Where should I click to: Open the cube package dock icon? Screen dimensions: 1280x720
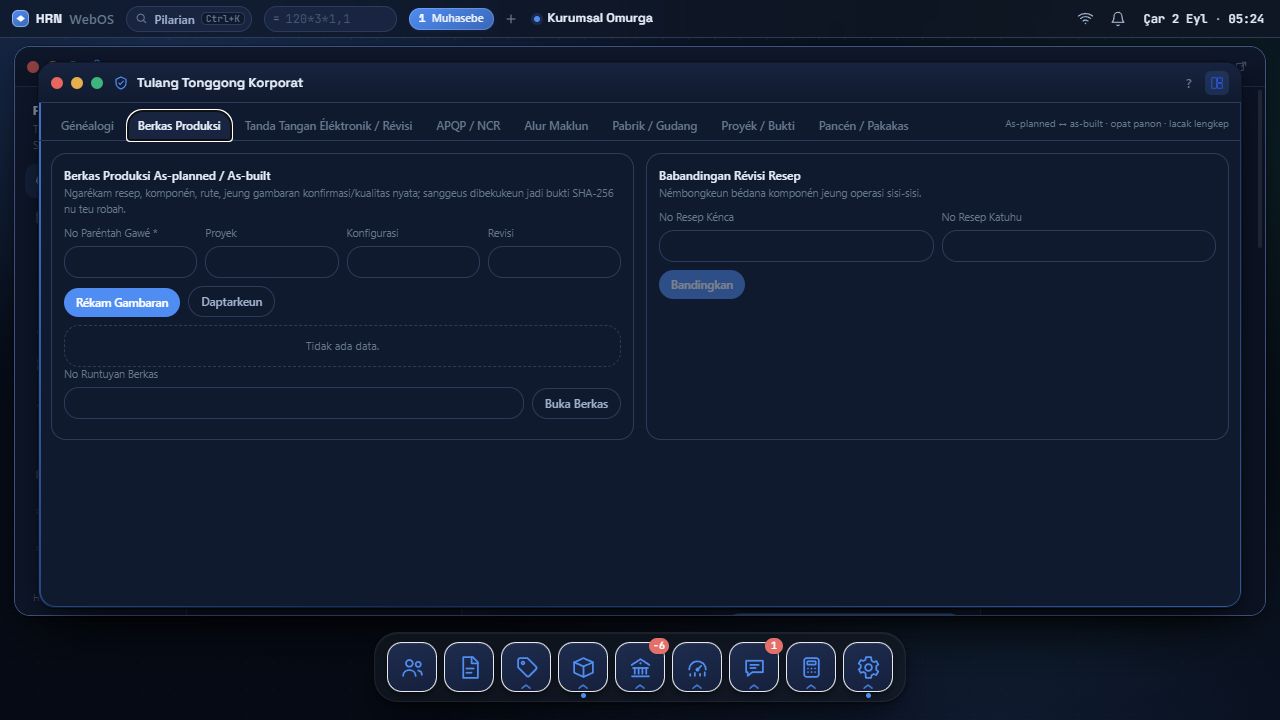583,667
